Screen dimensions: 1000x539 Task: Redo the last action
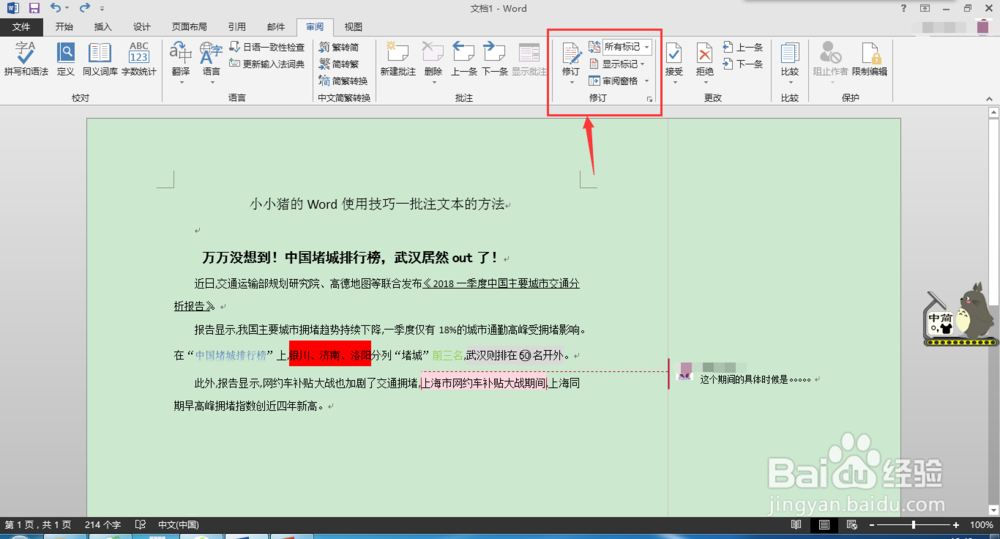click(85, 8)
